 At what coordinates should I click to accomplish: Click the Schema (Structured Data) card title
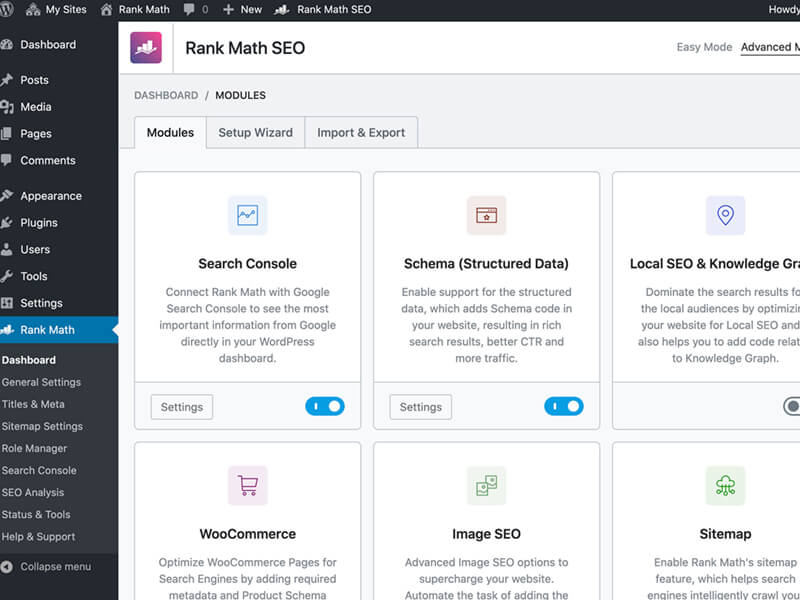[486, 264]
